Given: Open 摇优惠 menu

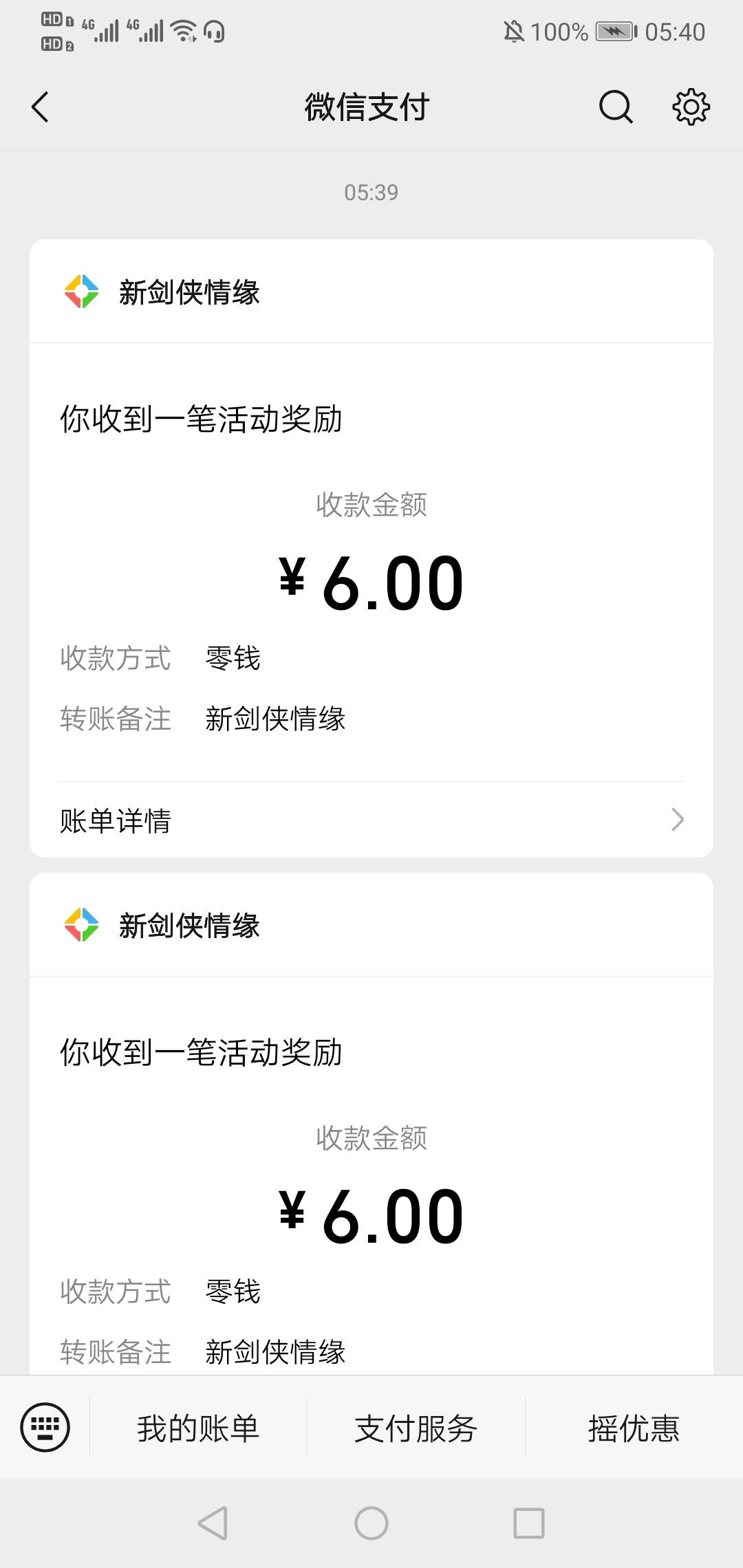Looking at the screenshot, I should pos(634,1428).
